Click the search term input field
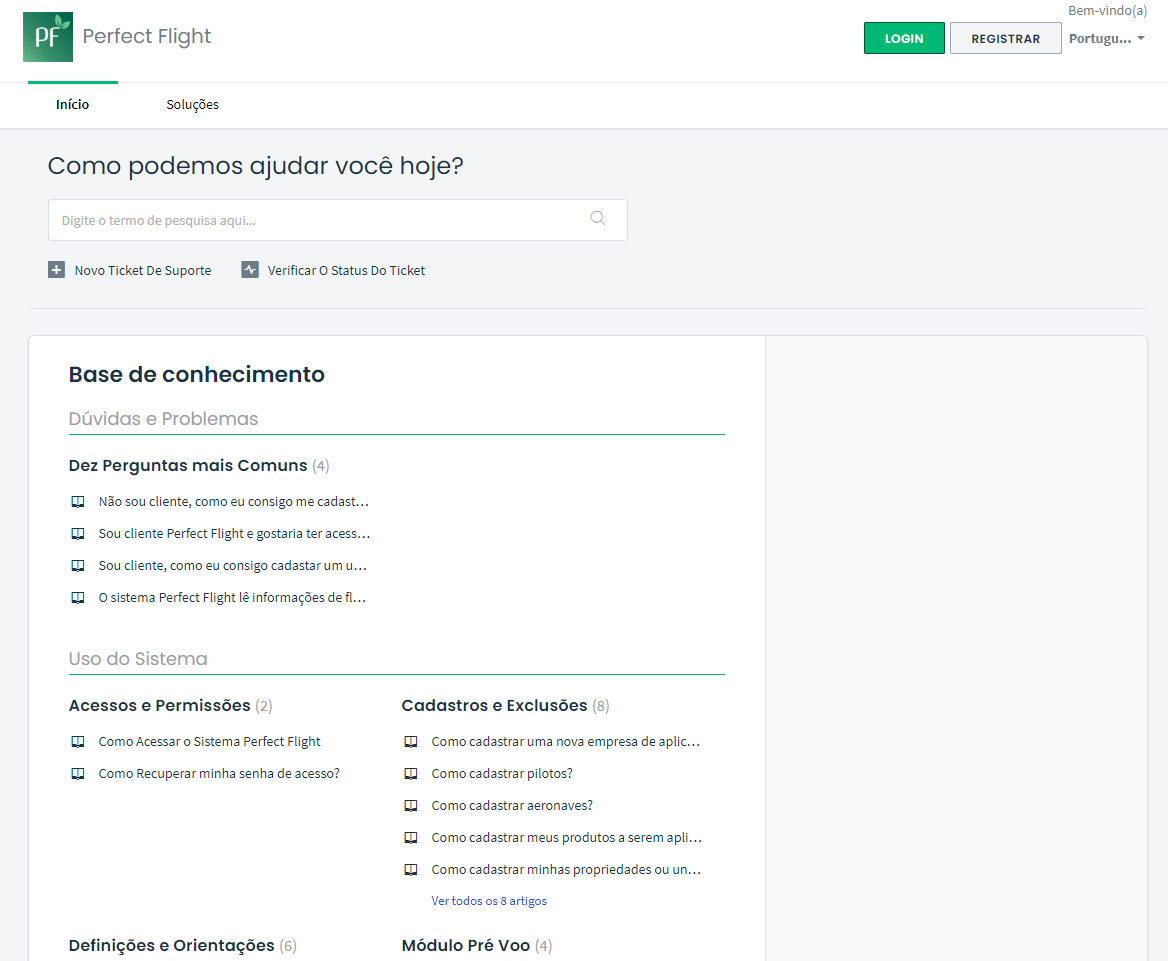The width and height of the screenshot is (1168, 961). click(x=337, y=220)
